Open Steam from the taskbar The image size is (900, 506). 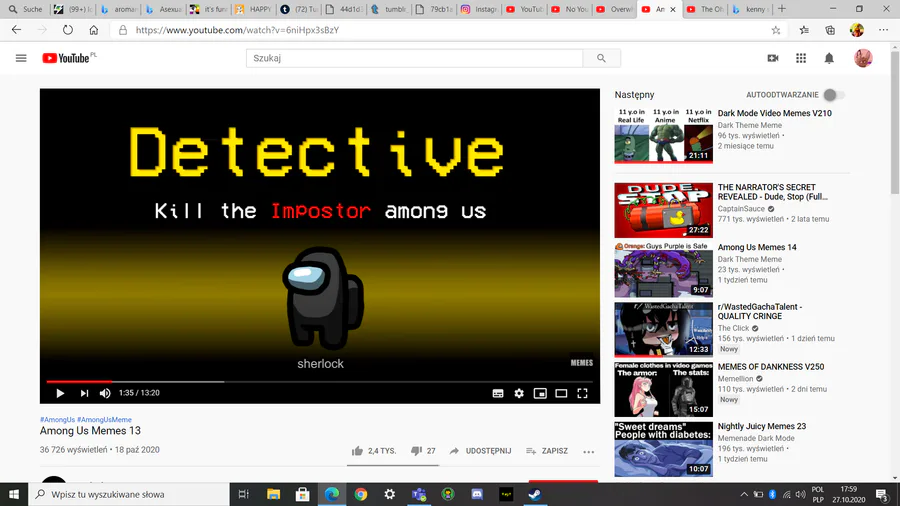pyautogui.click(x=534, y=494)
